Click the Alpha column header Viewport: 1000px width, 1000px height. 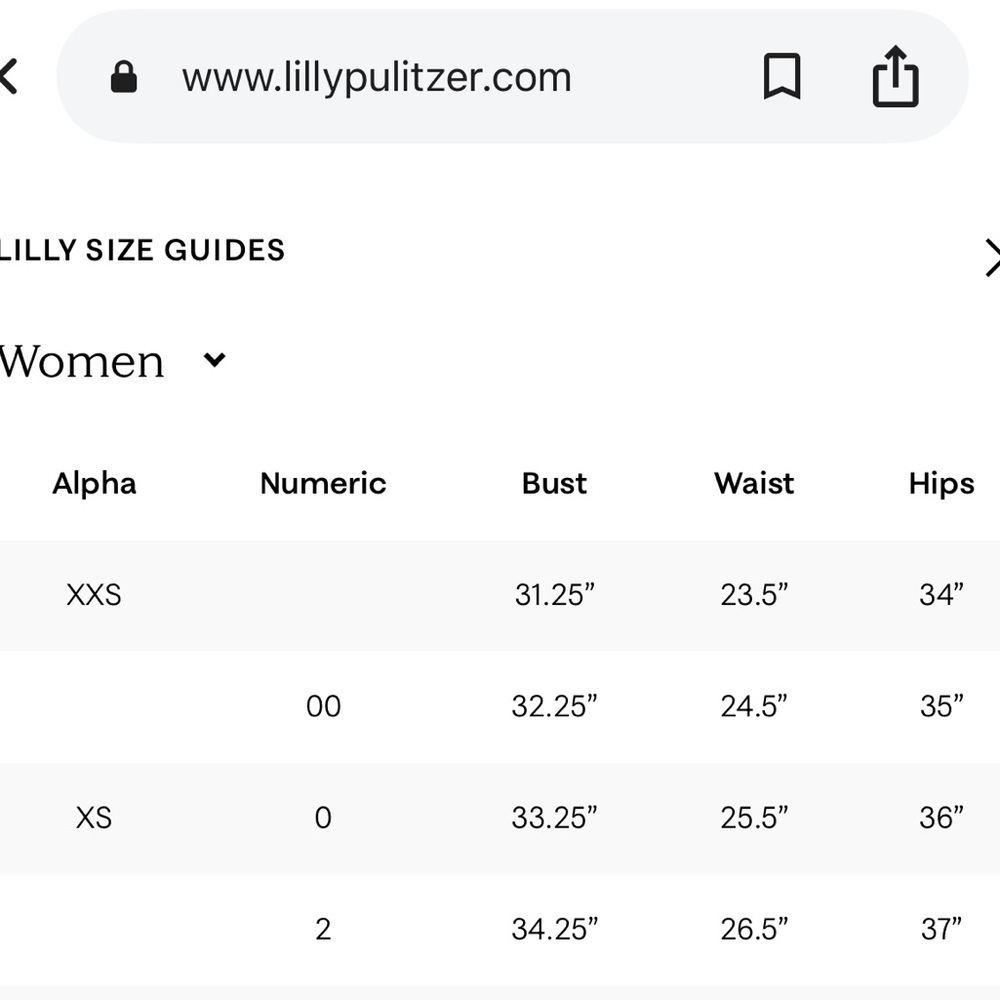click(94, 484)
